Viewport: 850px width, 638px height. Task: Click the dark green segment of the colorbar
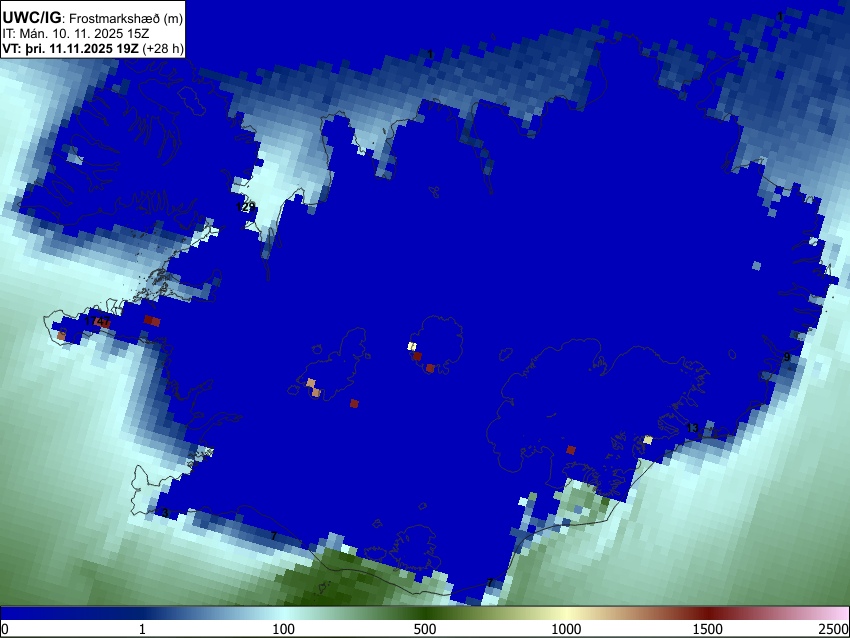coord(425,613)
